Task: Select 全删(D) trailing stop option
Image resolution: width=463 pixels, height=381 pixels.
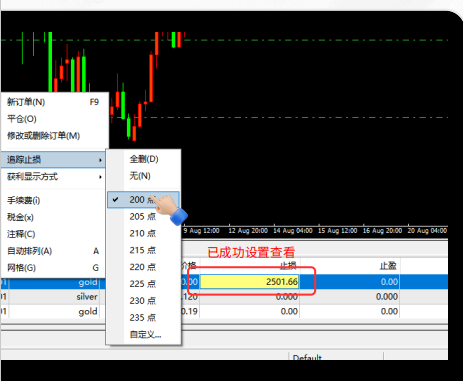Action: pos(144,159)
